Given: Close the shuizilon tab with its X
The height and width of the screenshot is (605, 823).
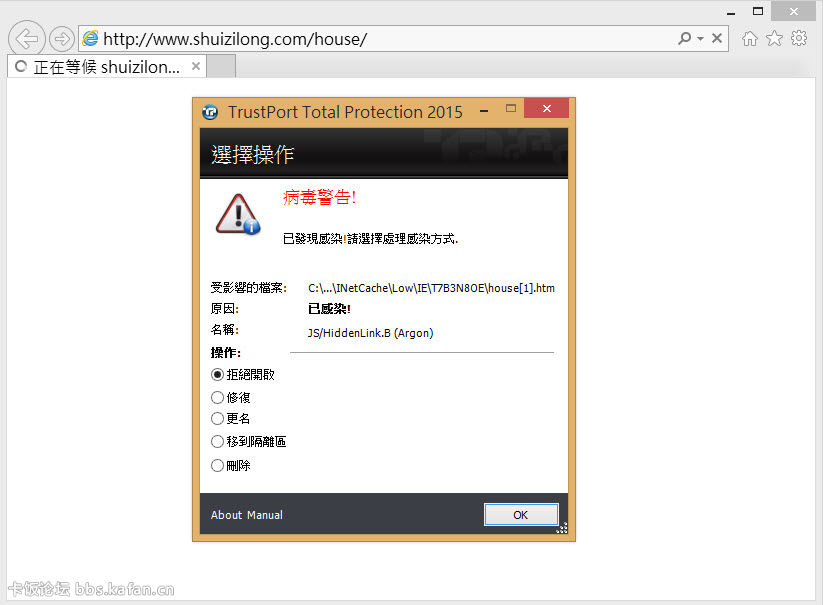Looking at the screenshot, I should 196,66.
